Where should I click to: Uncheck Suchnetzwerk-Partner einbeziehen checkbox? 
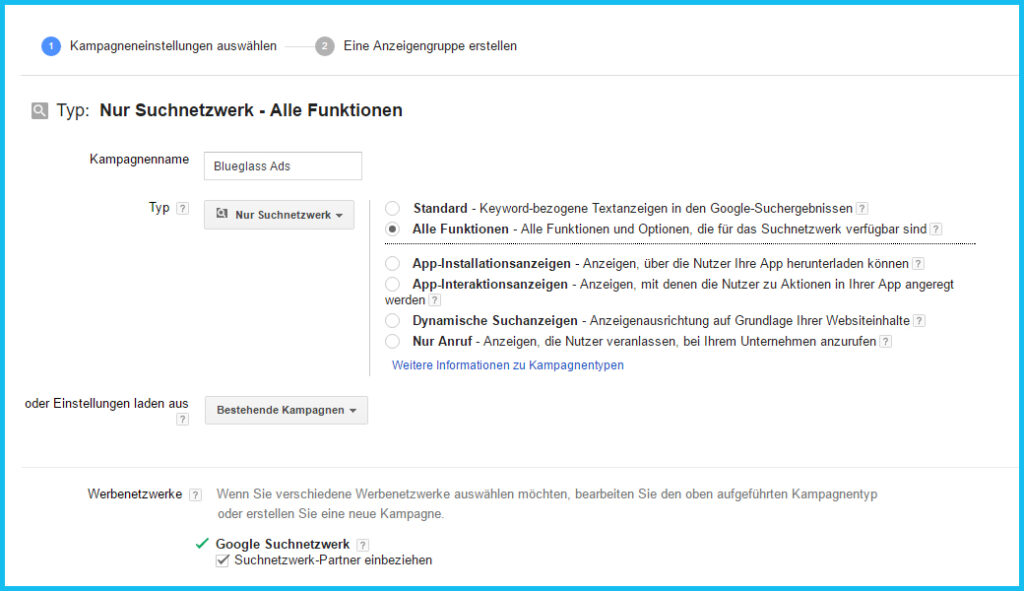(223, 561)
